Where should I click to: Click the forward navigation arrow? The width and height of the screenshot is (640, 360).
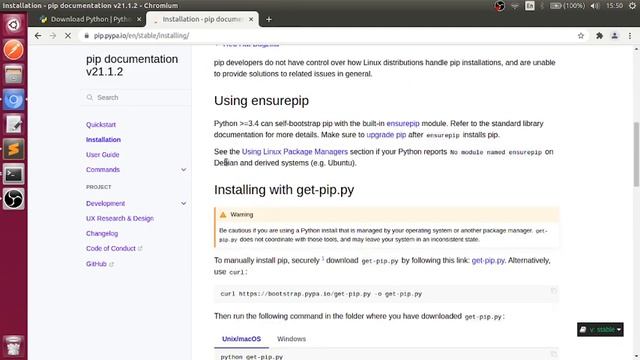click(x=53, y=36)
